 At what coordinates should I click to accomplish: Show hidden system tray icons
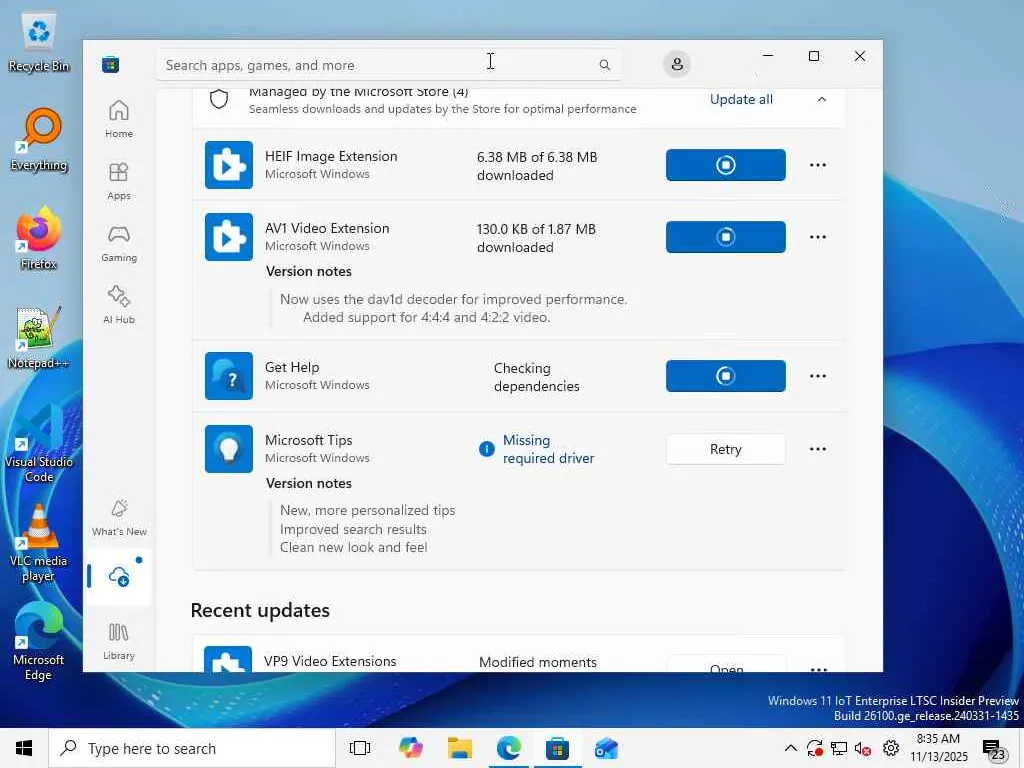click(790, 748)
